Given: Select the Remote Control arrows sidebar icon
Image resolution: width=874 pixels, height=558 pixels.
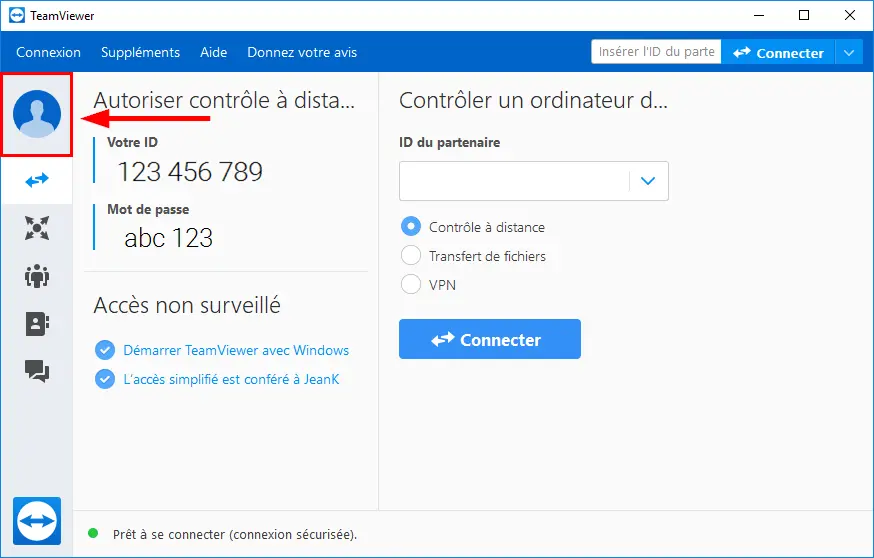Looking at the screenshot, I should [x=37, y=180].
